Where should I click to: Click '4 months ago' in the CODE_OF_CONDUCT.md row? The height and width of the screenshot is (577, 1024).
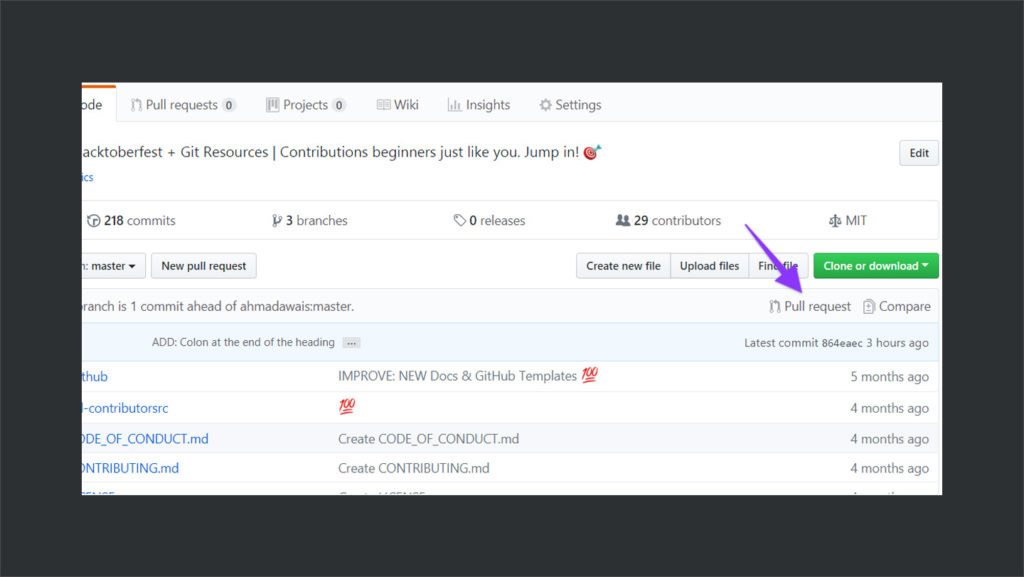coord(889,439)
